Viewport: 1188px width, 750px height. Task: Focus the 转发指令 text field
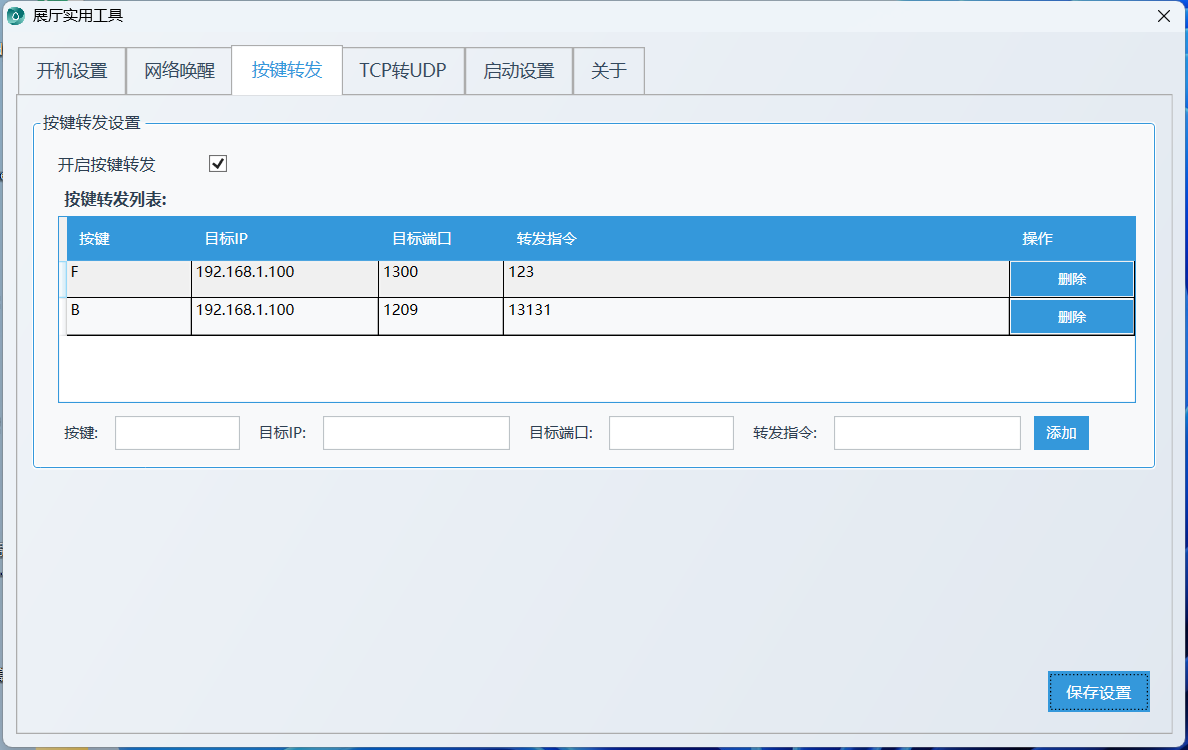click(x=927, y=433)
